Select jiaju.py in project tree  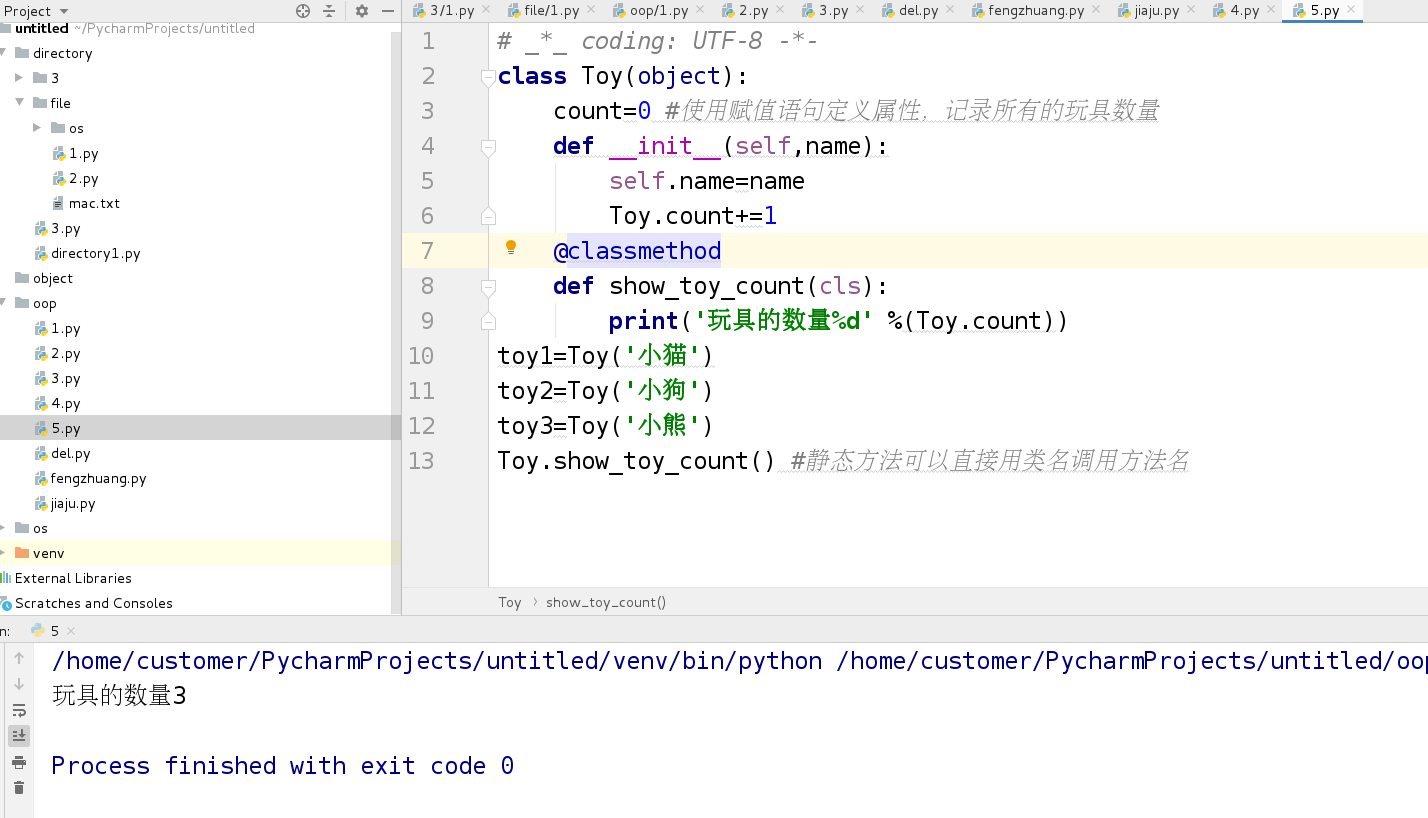click(x=73, y=503)
